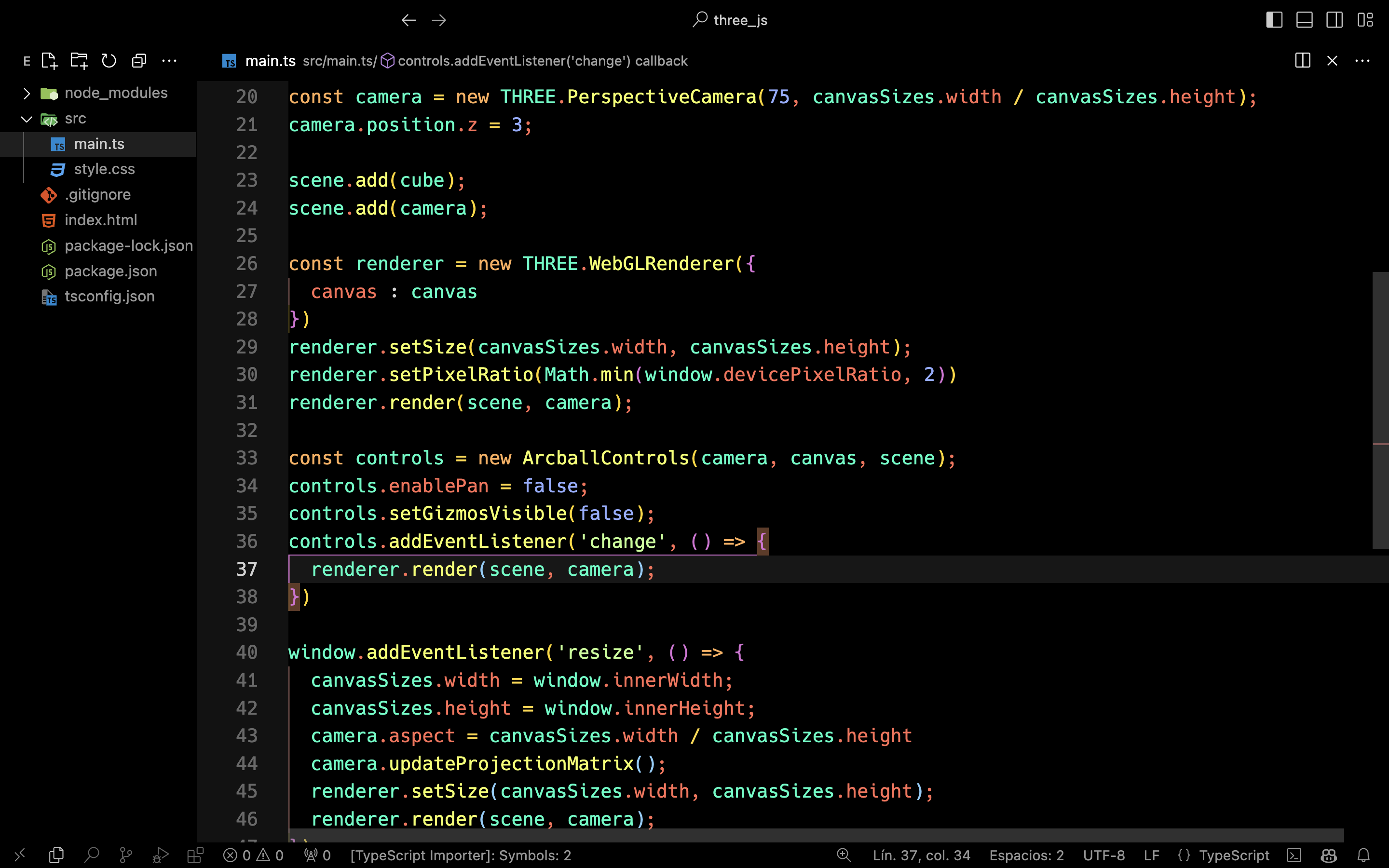Close the main.ts editor tab
This screenshot has width=1389, height=868.
[x=1333, y=61]
